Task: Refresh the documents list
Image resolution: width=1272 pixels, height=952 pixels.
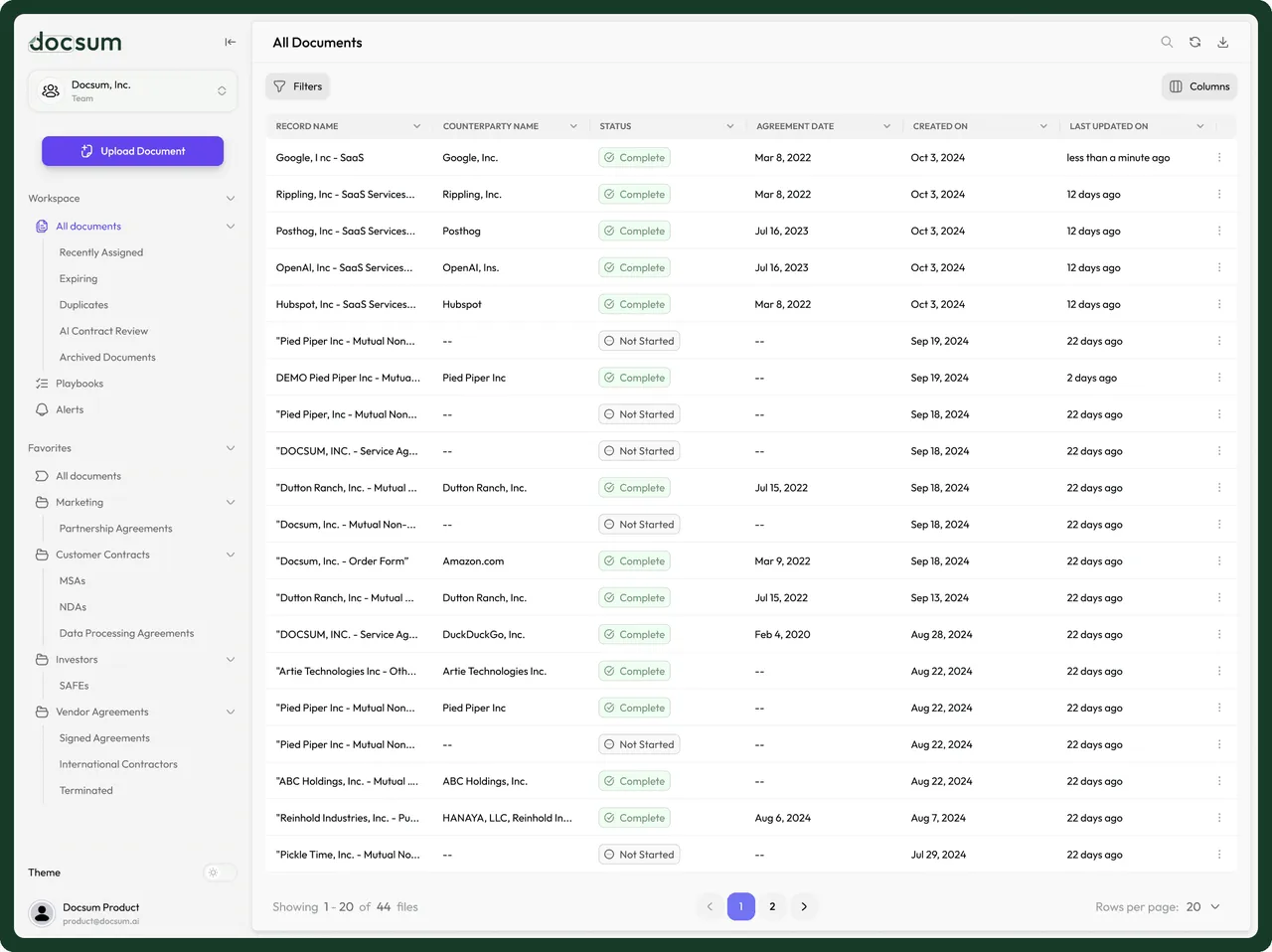Action: pos(1194,42)
